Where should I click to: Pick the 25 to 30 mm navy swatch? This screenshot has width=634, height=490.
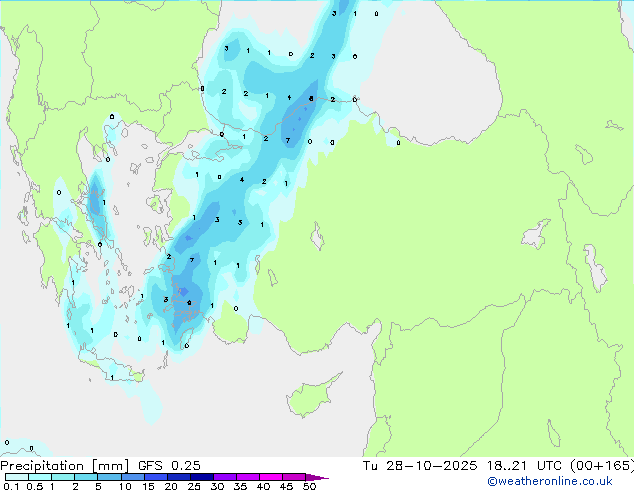201,477
